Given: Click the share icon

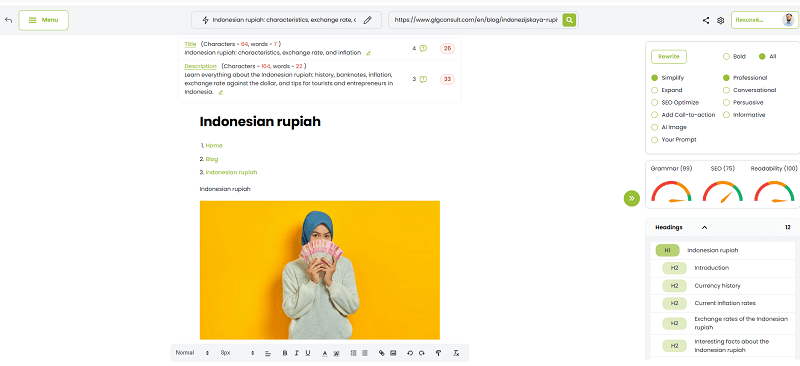Looking at the screenshot, I should click(706, 20).
